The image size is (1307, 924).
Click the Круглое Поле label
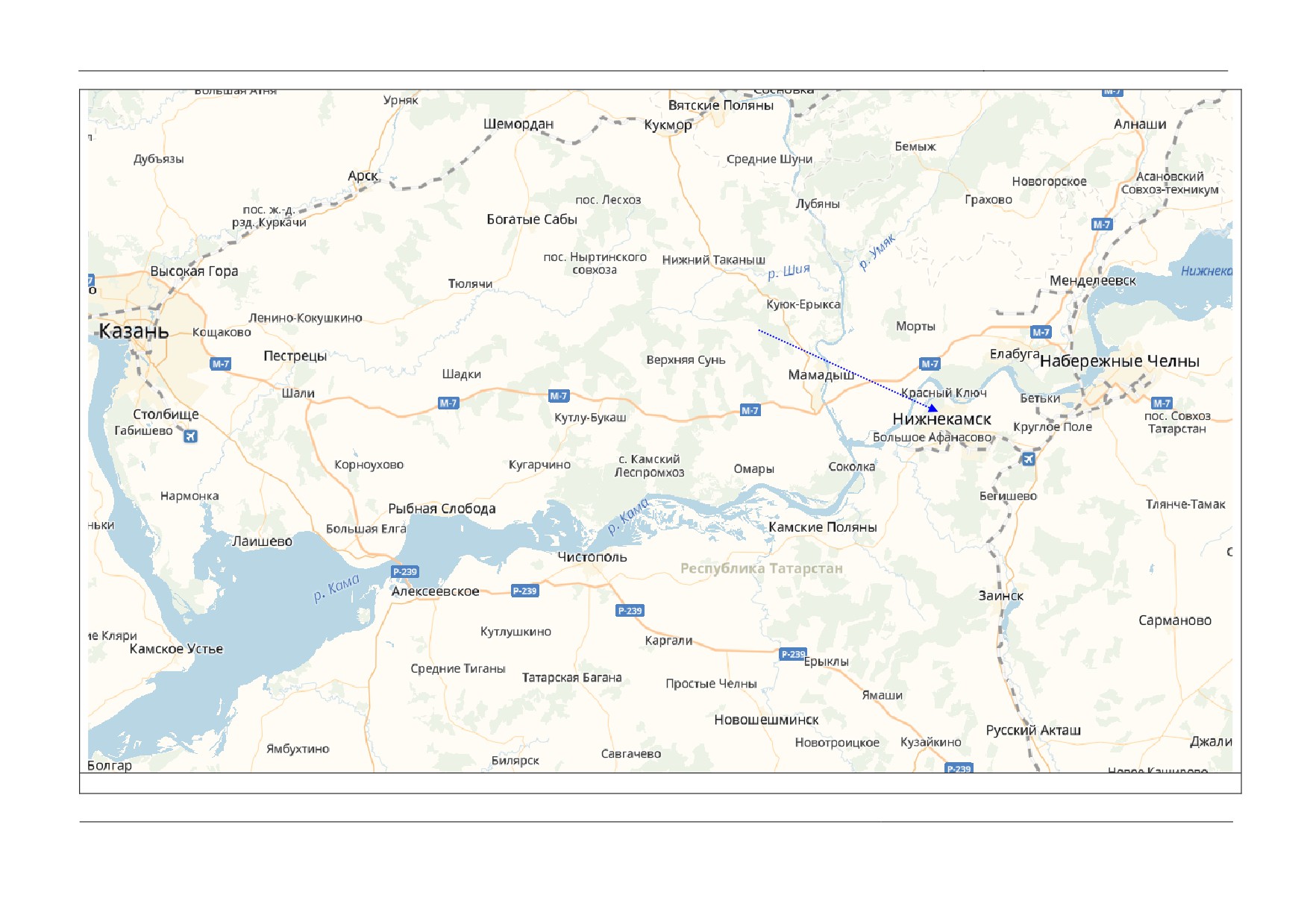(1053, 427)
